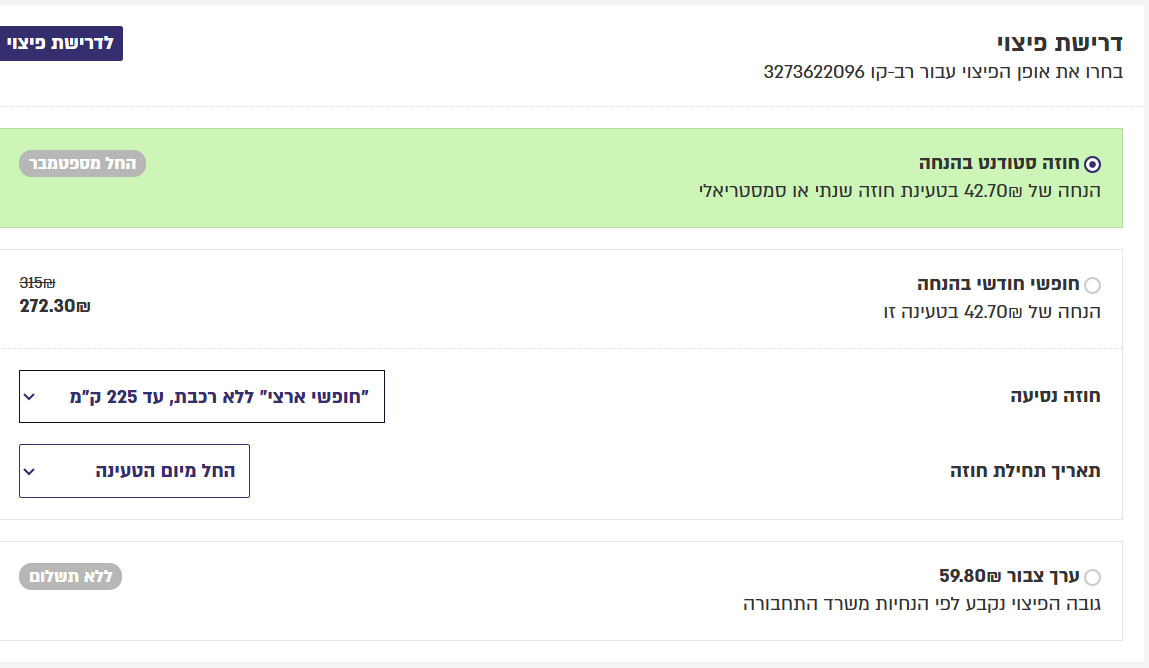Screen dimensions: 1149x668
Task: Click the "דרישת פיצוי" page heading
Action: click(x=1059, y=43)
